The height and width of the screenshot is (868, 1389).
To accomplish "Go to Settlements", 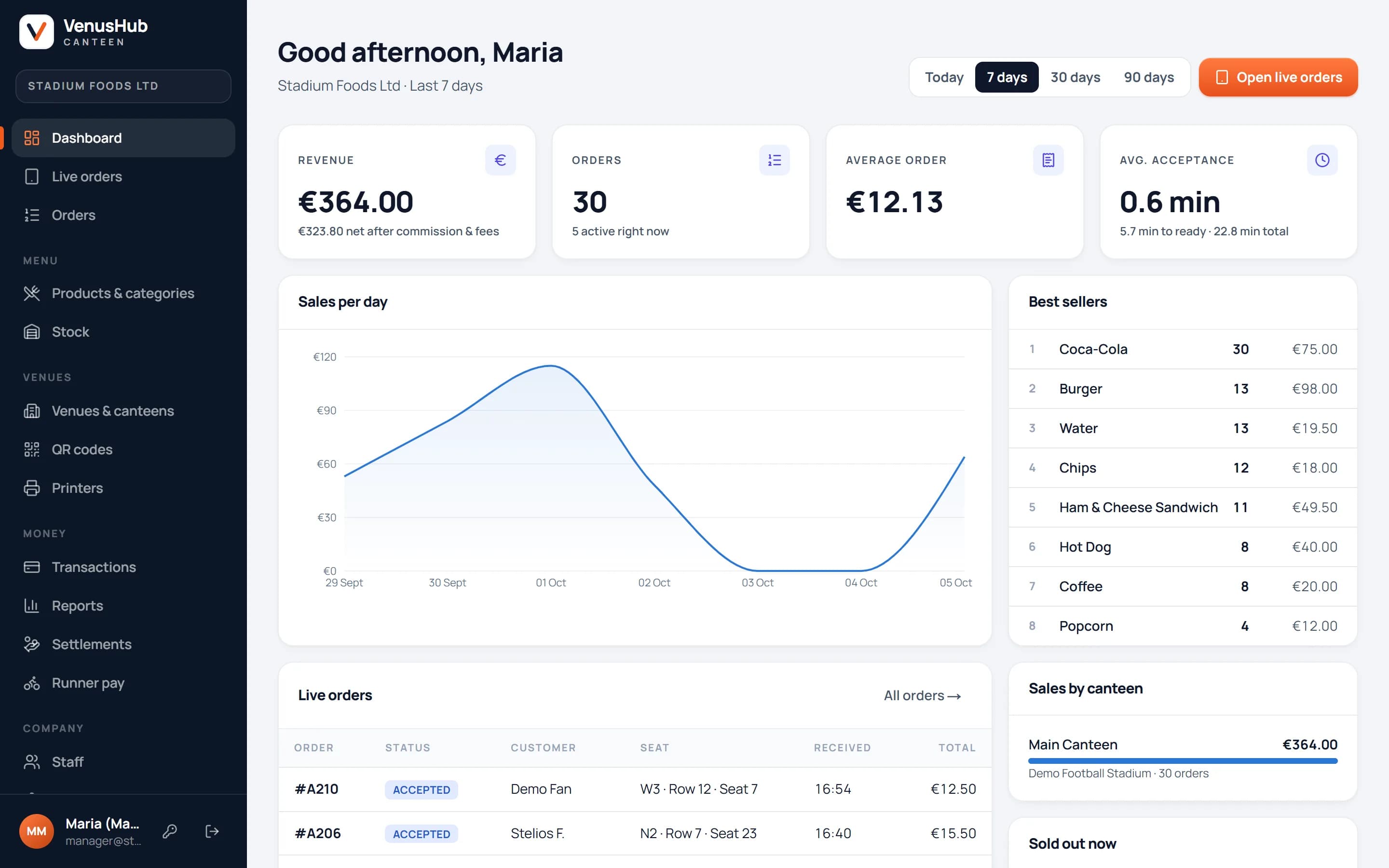I will click(123, 644).
